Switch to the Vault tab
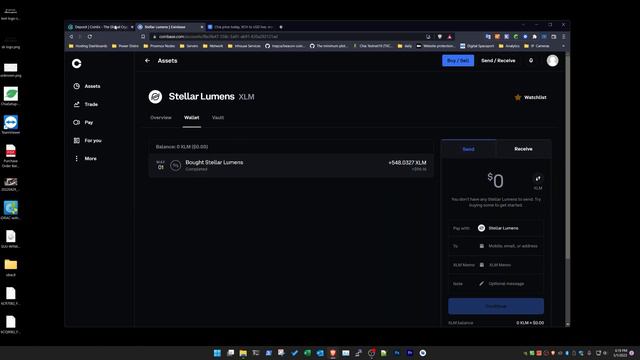Viewport: 640px width, 360px height. [218, 118]
